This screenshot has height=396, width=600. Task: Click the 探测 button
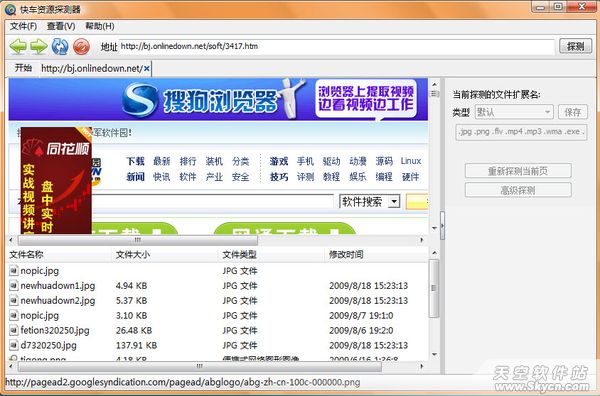coord(575,46)
